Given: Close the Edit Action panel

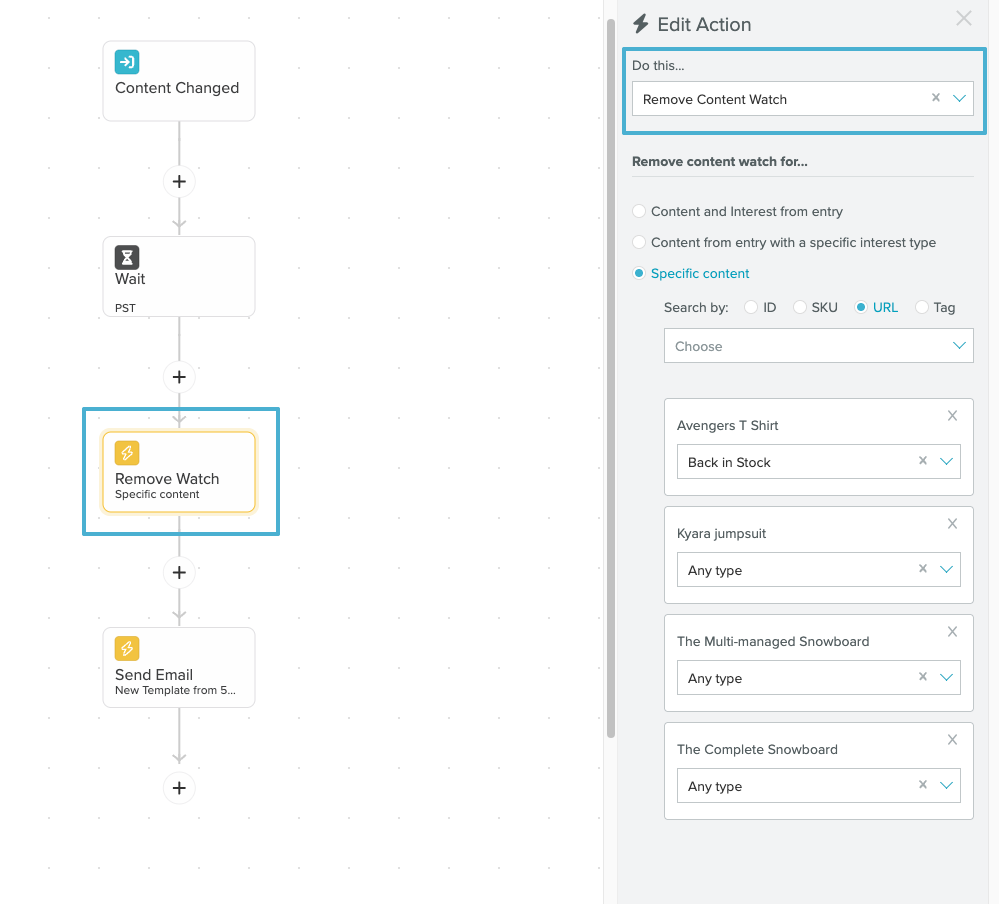Looking at the screenshot, I should pos(964,18).
